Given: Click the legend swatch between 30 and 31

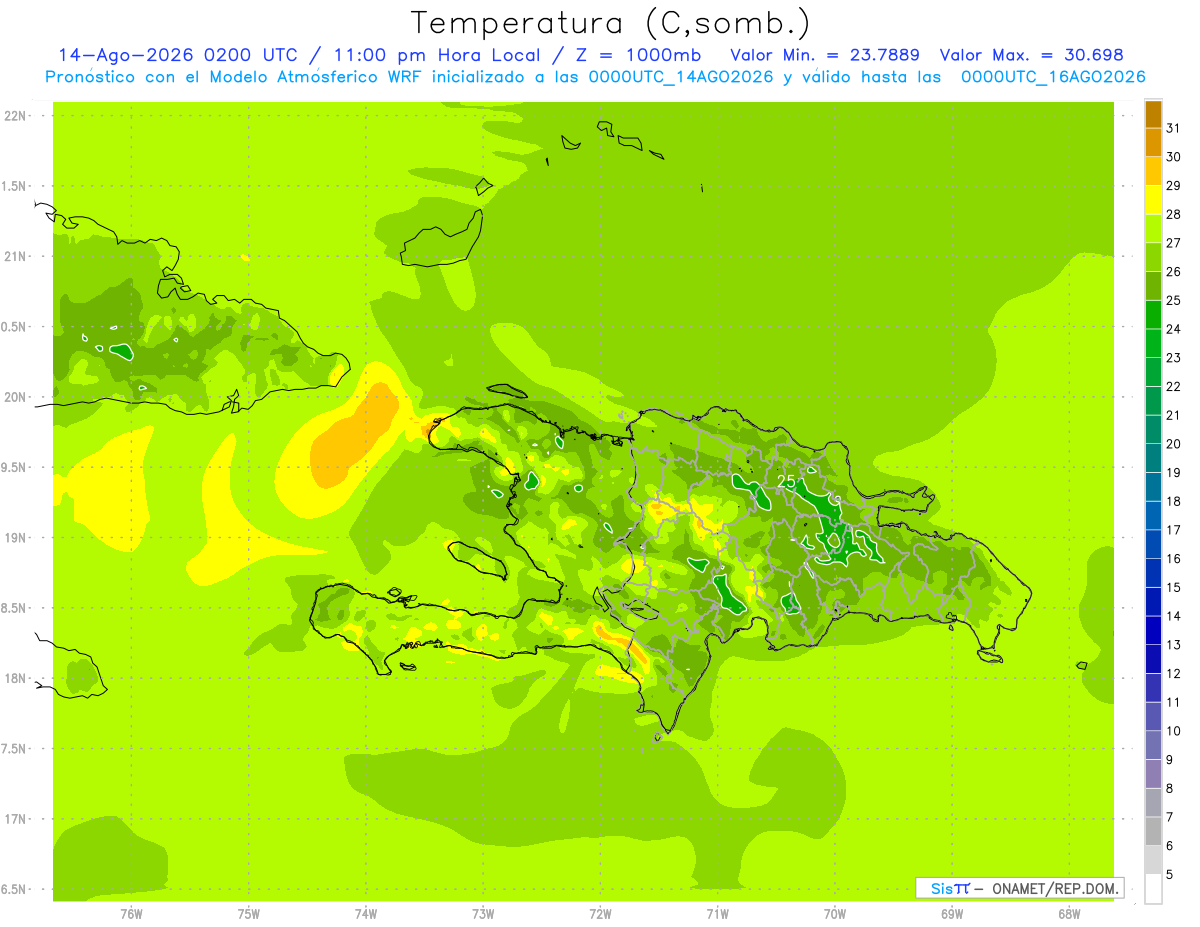Looking at the screenshot, I should 1153,143.
